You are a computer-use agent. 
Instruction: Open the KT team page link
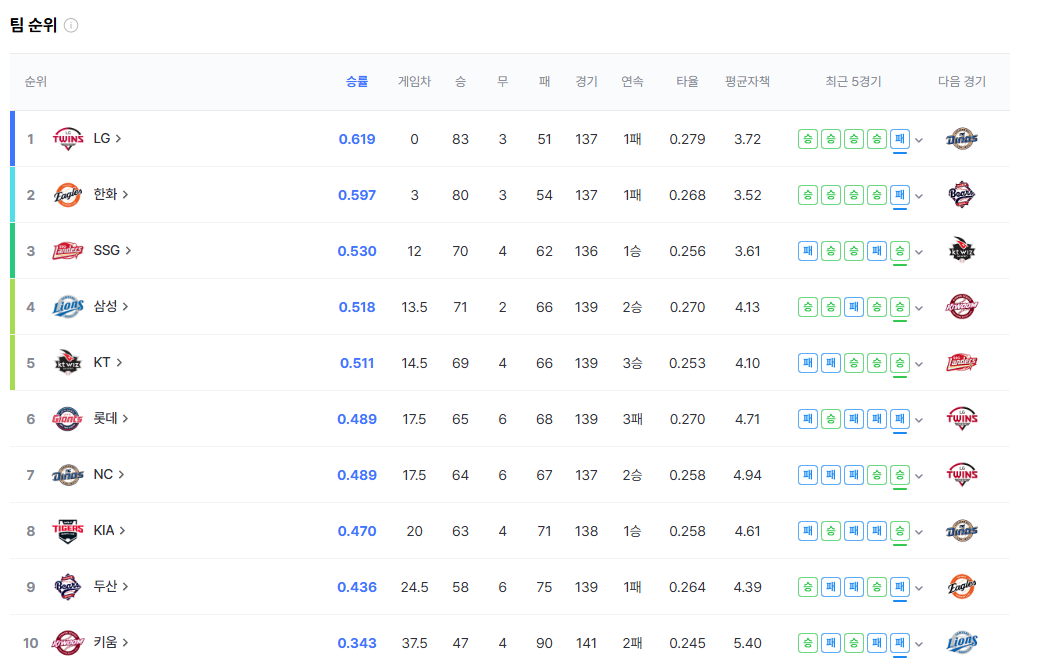pos(108,362)
